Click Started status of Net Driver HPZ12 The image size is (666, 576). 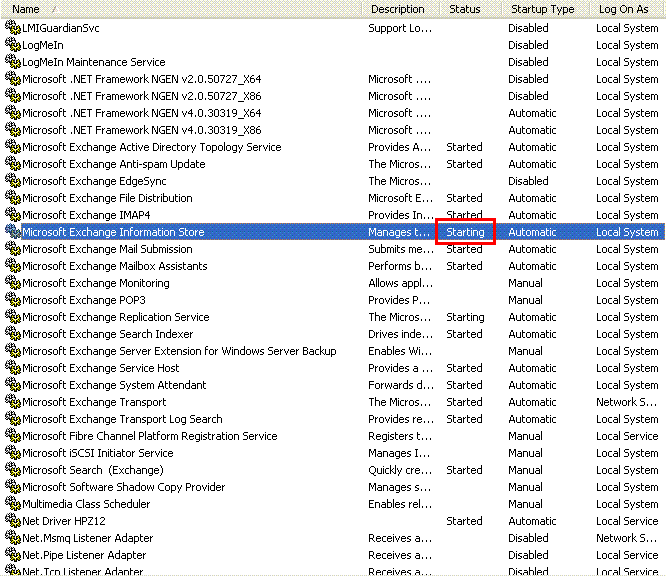click(464, 521)
